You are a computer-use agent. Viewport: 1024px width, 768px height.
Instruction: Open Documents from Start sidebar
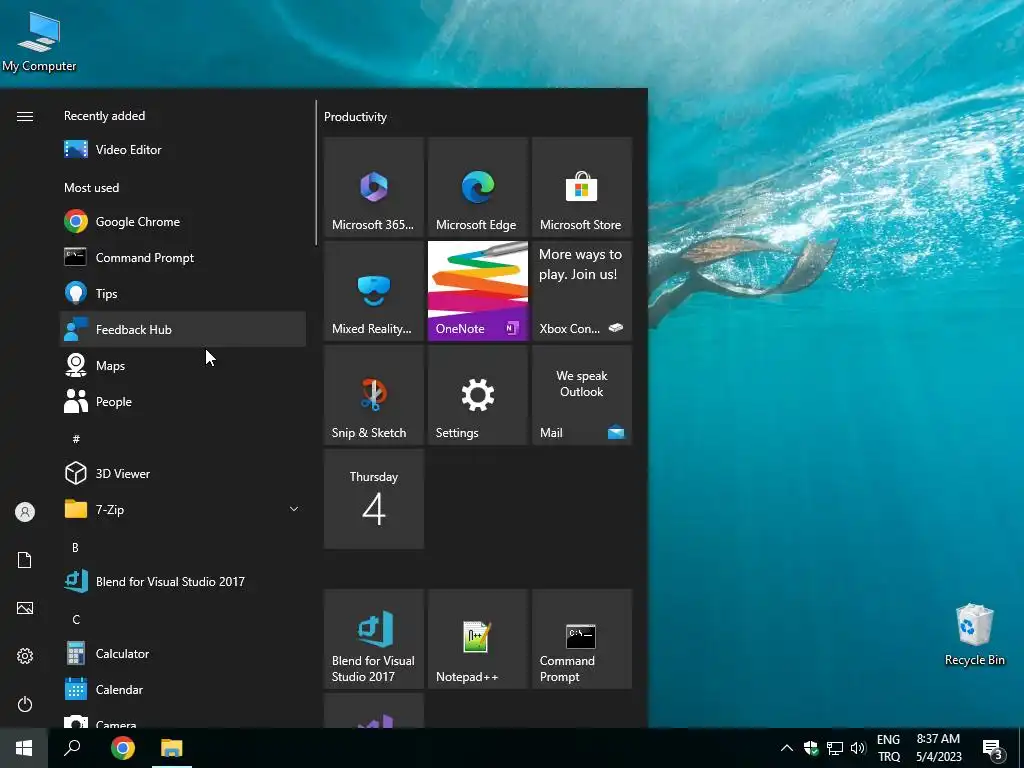tap(25, 560)
